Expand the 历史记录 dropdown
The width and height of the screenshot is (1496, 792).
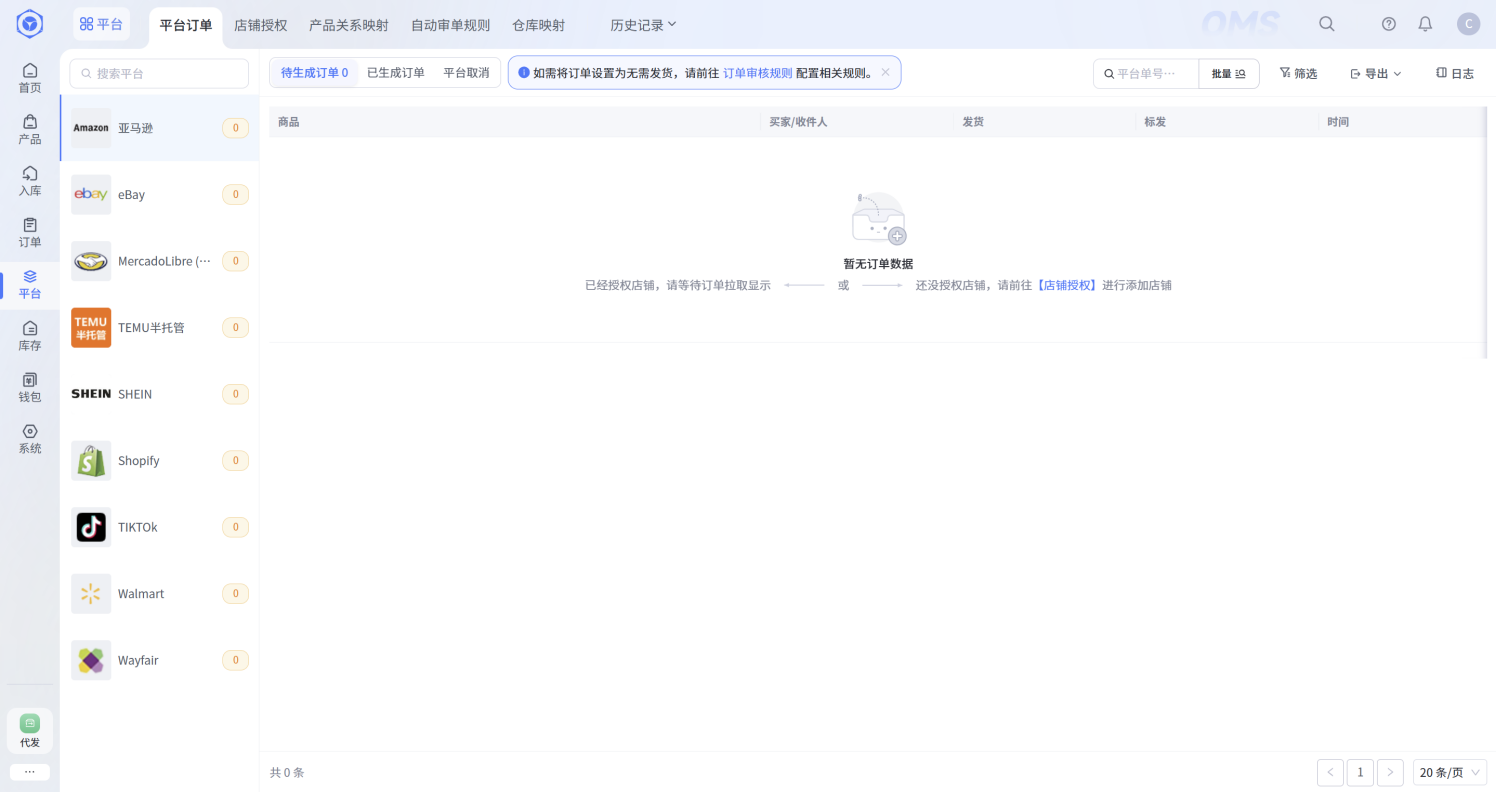[x=644, y=25]
